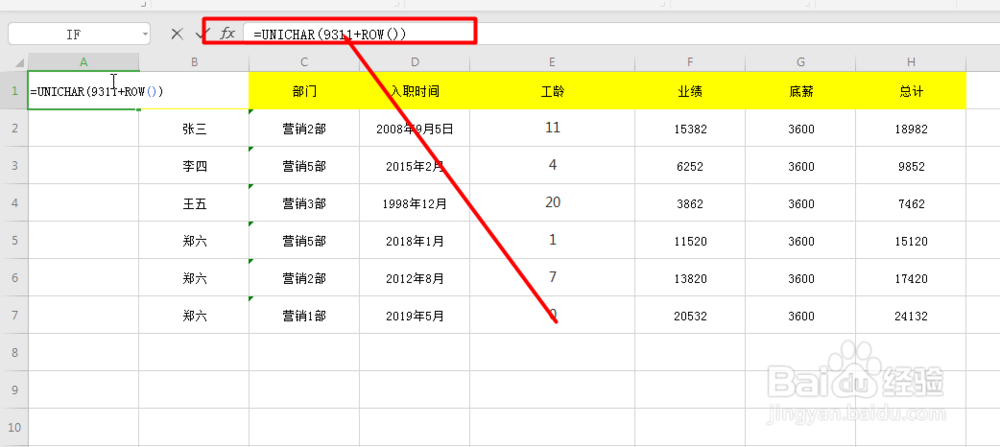Select the 郑六 cell in row 7
1000x447 pixels.
click(x=194, y=315)
